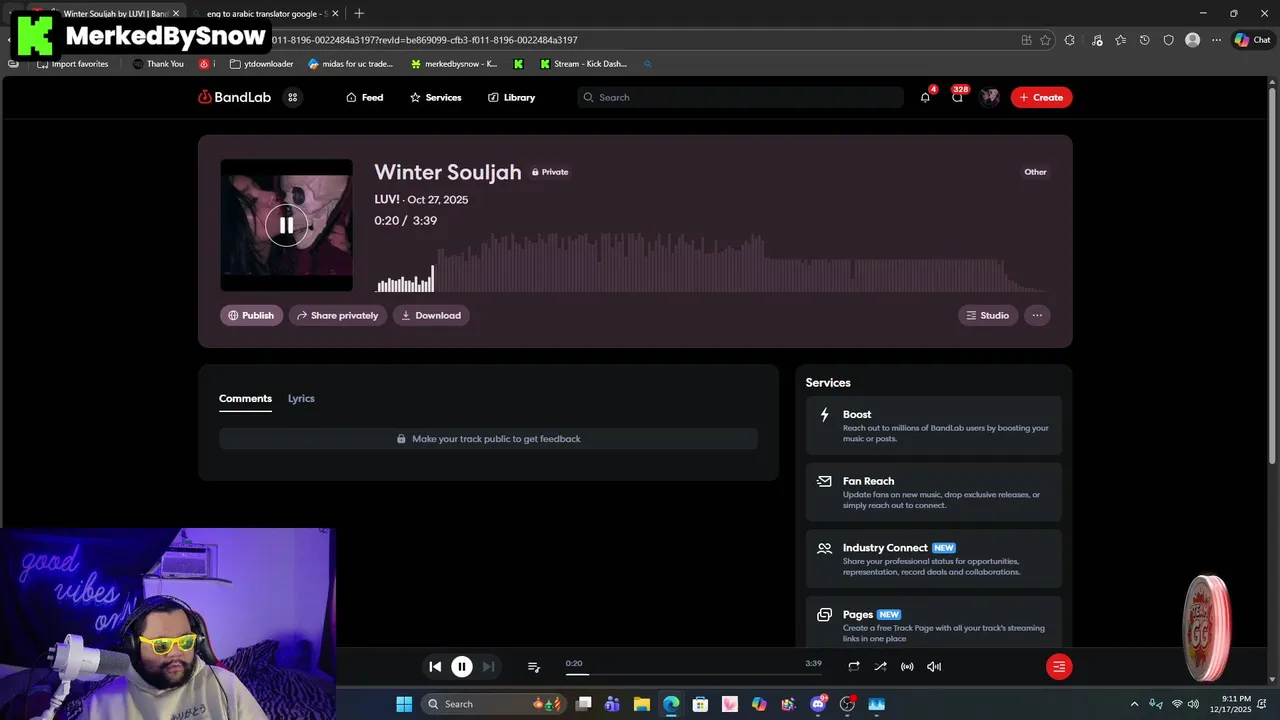The width and height of the screenshot is (1280, 720).
Task: Click the player volume icon
Action: (x=934, y=666)
